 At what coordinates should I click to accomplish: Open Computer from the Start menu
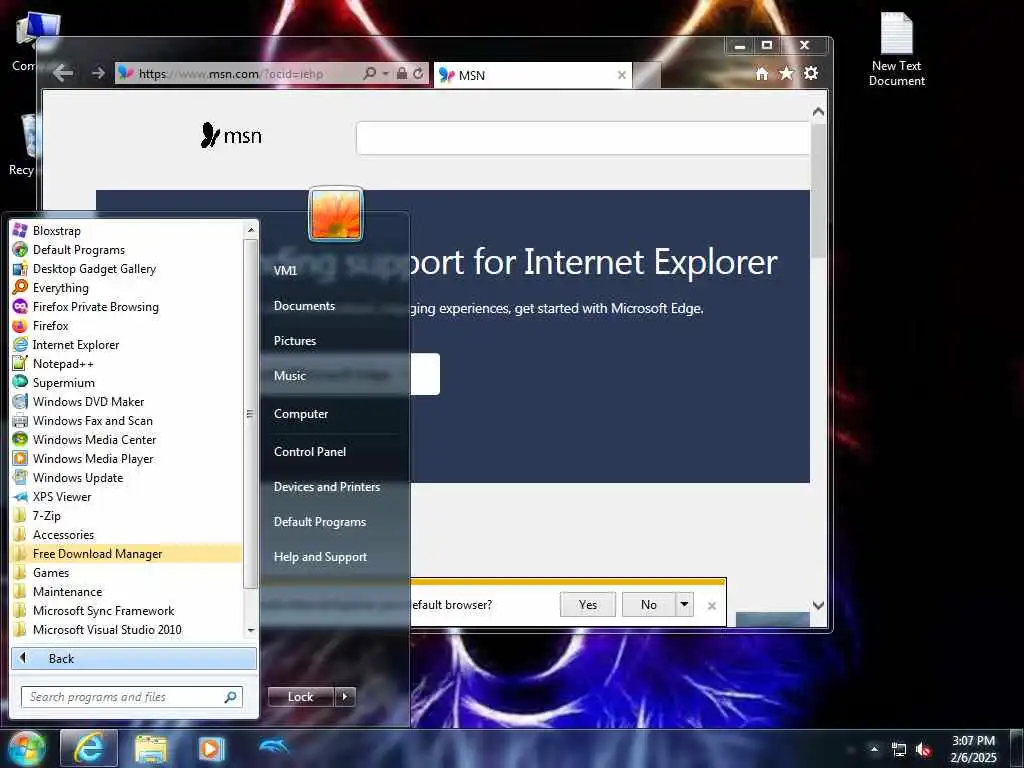coord(300,413)
